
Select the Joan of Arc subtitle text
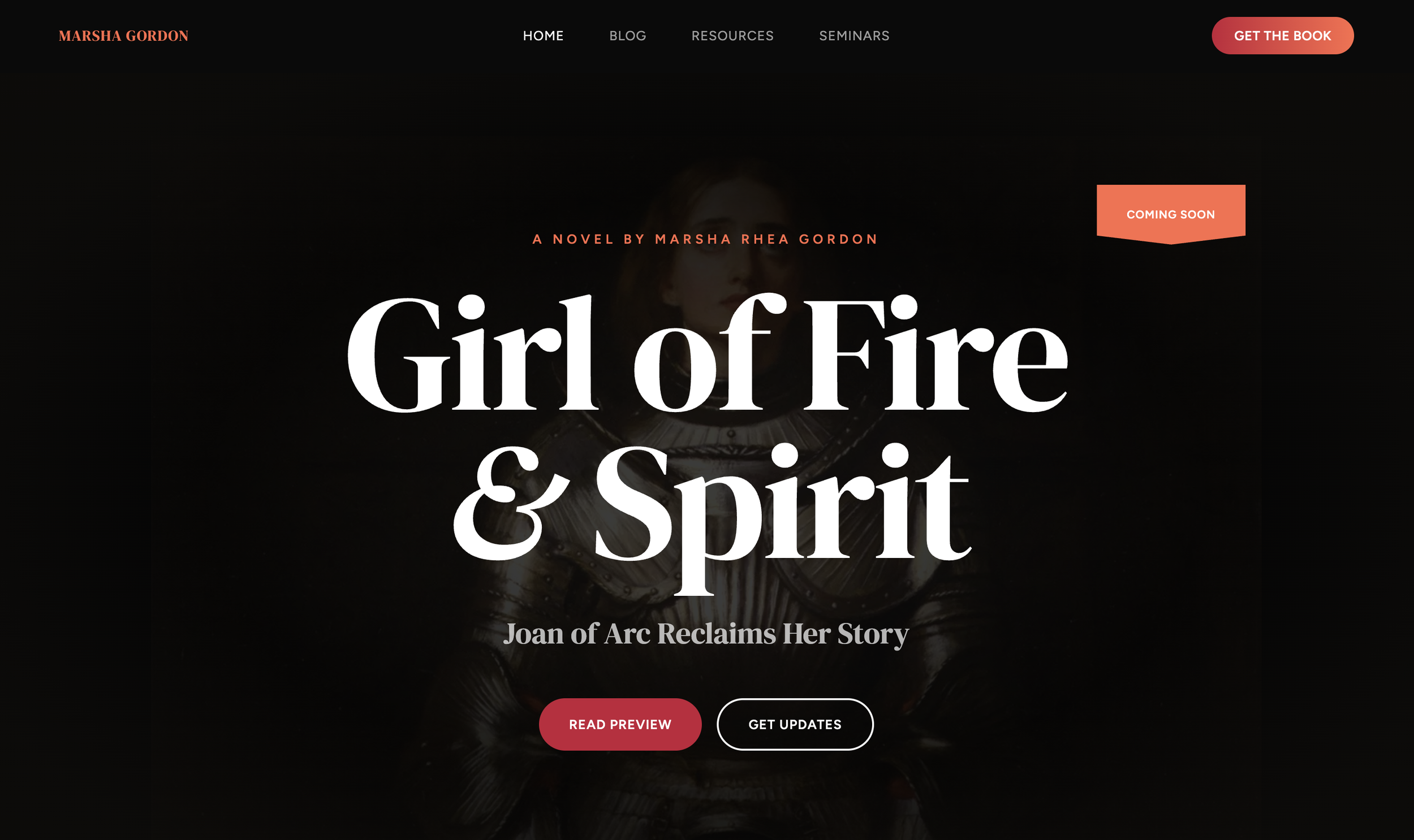coord(706,634)
